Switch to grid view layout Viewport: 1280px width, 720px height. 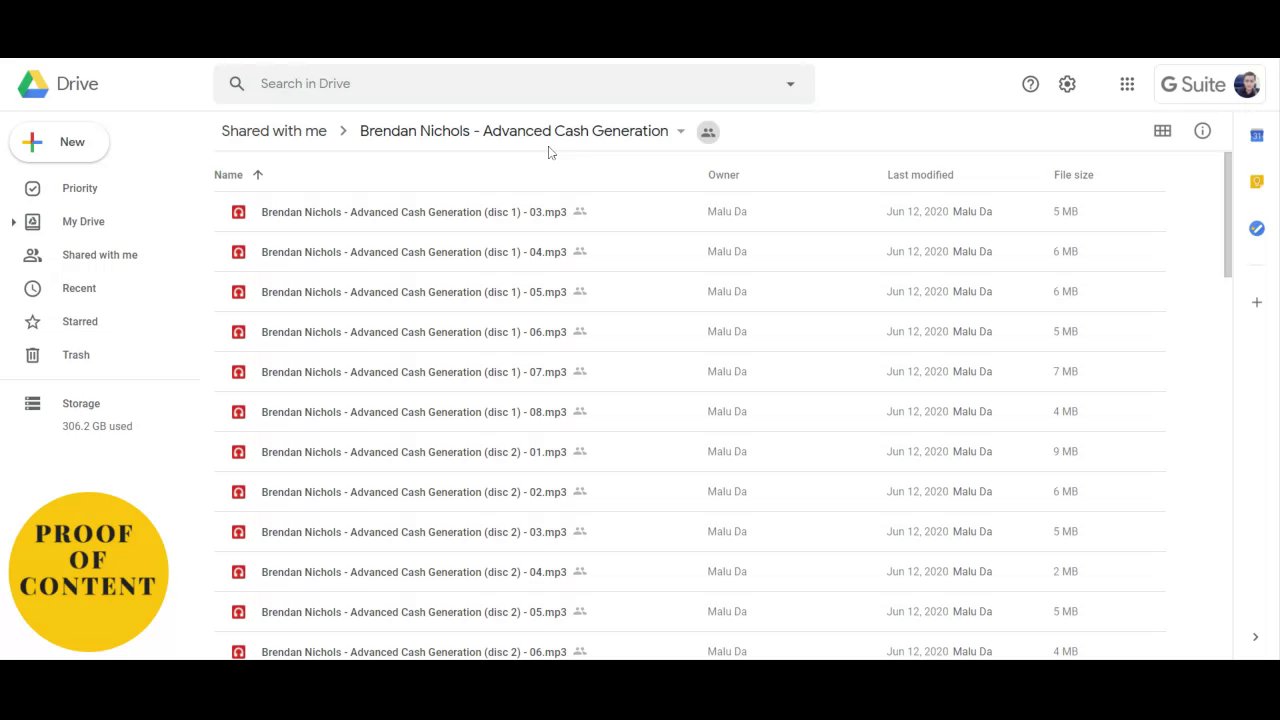[1162, 131]
